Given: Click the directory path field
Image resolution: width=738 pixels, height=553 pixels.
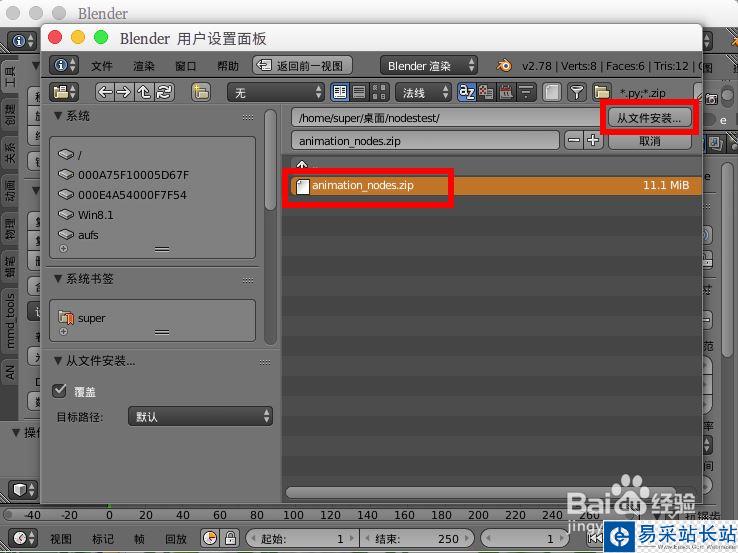Looking at the screenshot, I should pyautogui.click(x=446, y=118).
